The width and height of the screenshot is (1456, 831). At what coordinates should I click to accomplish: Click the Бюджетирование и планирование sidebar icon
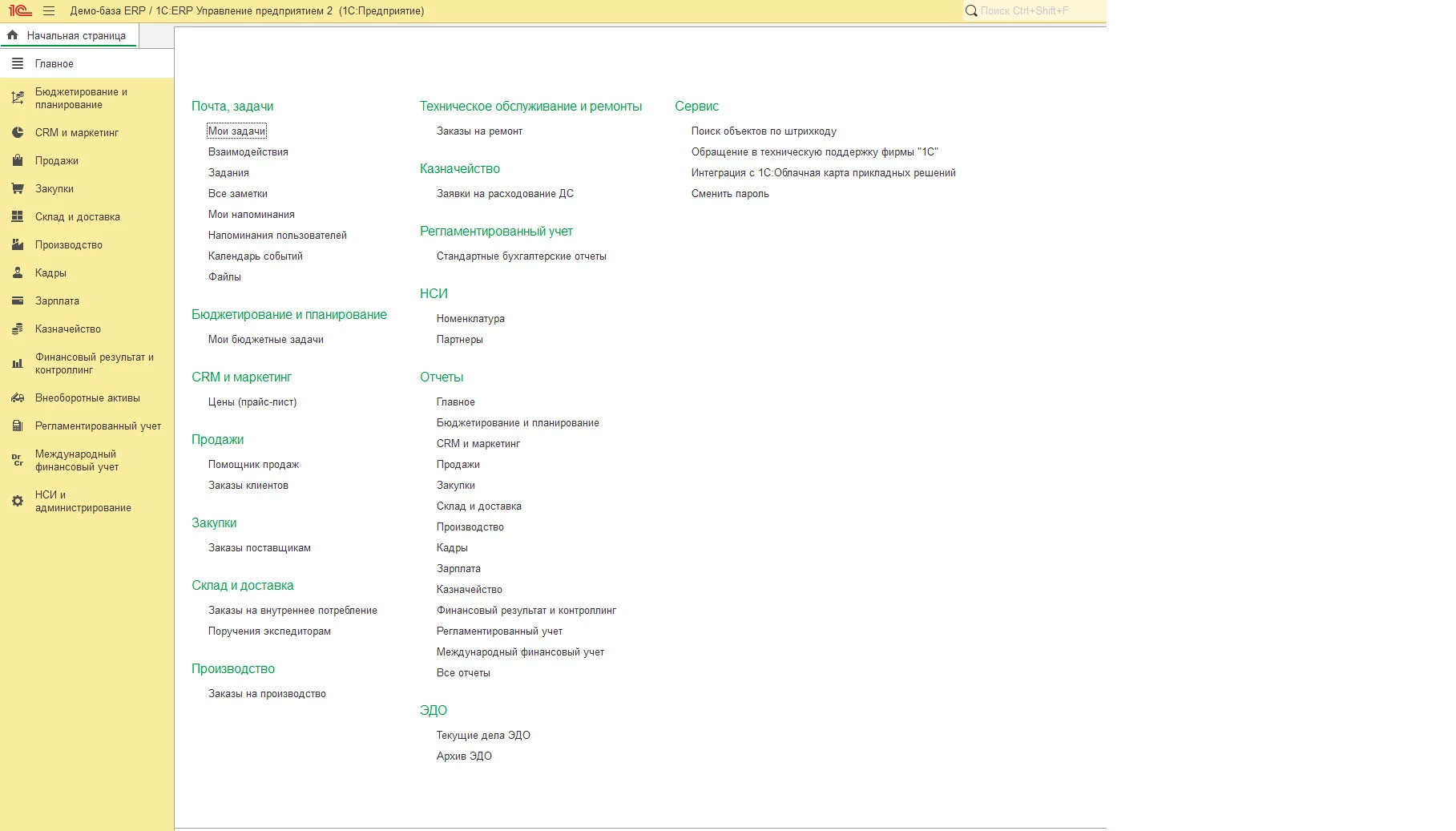[x=18, y=98]
